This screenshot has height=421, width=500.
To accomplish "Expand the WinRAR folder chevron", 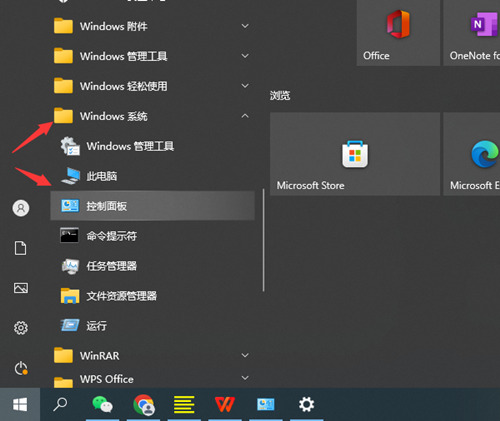I will pos(245,355).
